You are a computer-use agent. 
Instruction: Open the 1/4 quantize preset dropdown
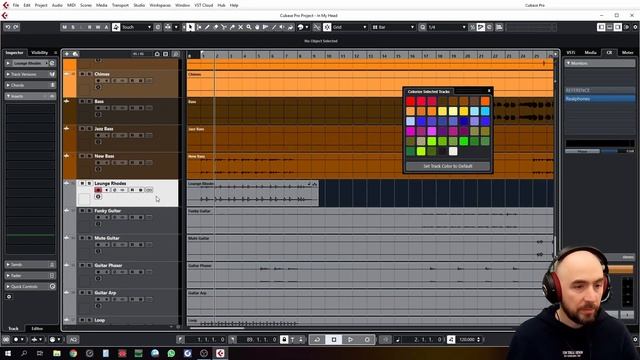pos(447,27)
